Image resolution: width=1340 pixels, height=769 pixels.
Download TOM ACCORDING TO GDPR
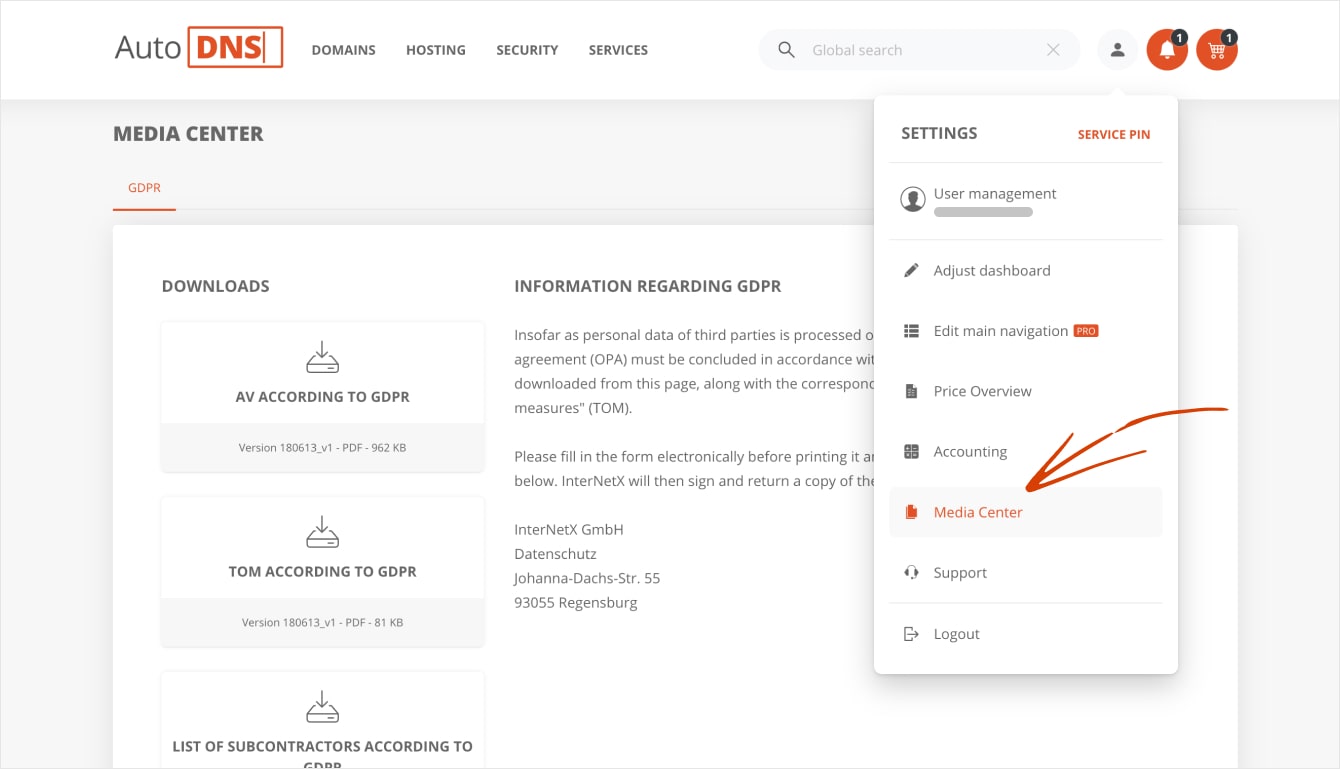tap(322, 571)
